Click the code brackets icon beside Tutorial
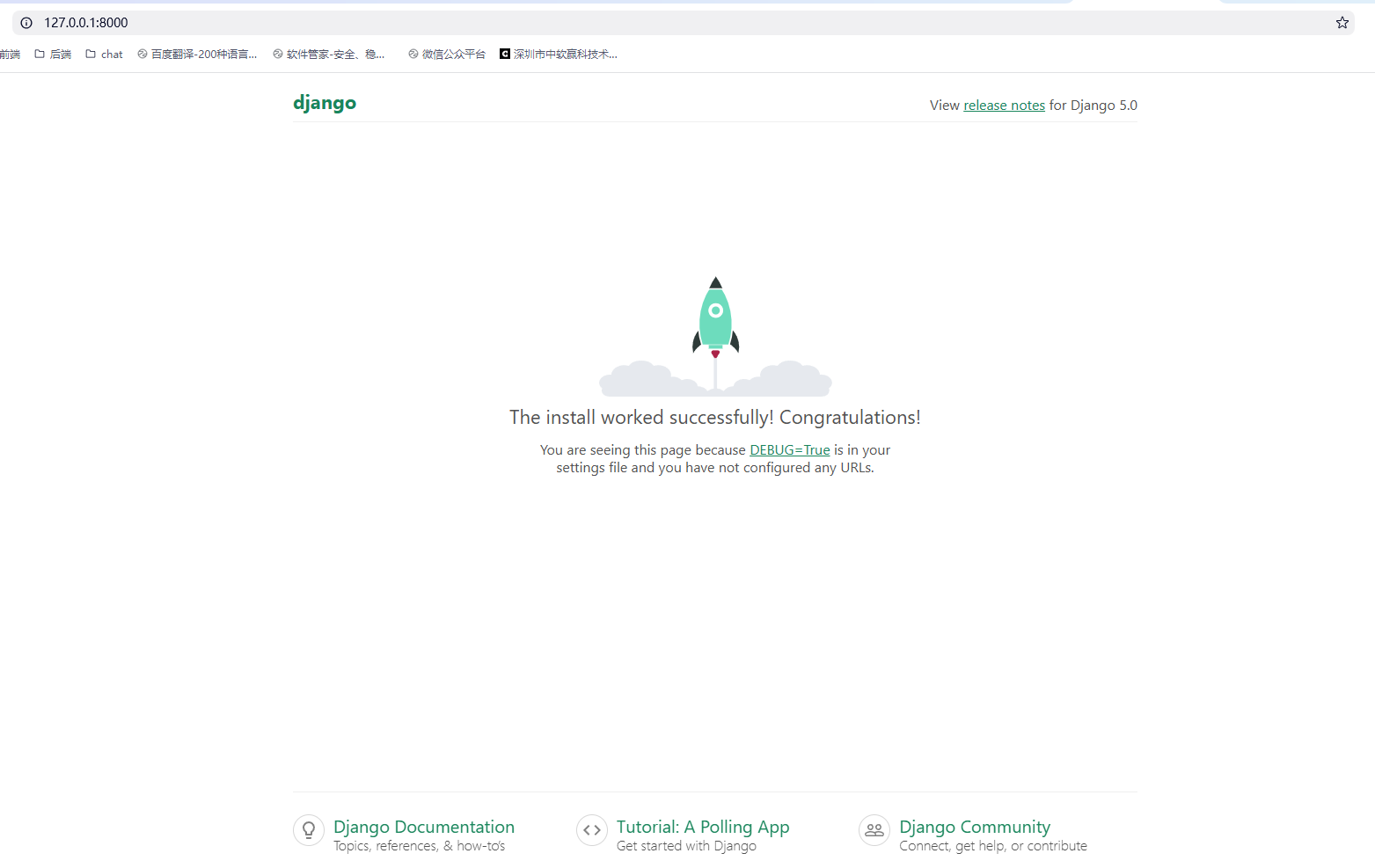1375x868 pixels. [x=591, y=830]
